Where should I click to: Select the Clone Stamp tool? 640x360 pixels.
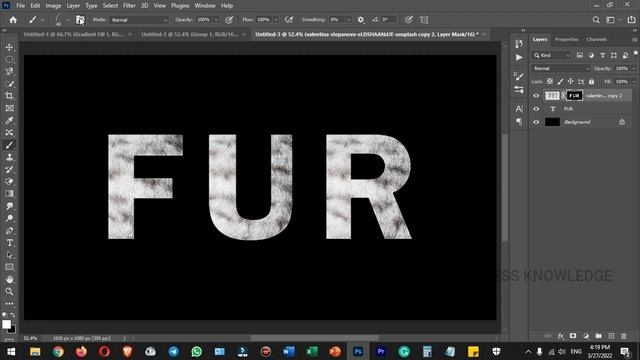pyautogui.click(x=9, y=157)
